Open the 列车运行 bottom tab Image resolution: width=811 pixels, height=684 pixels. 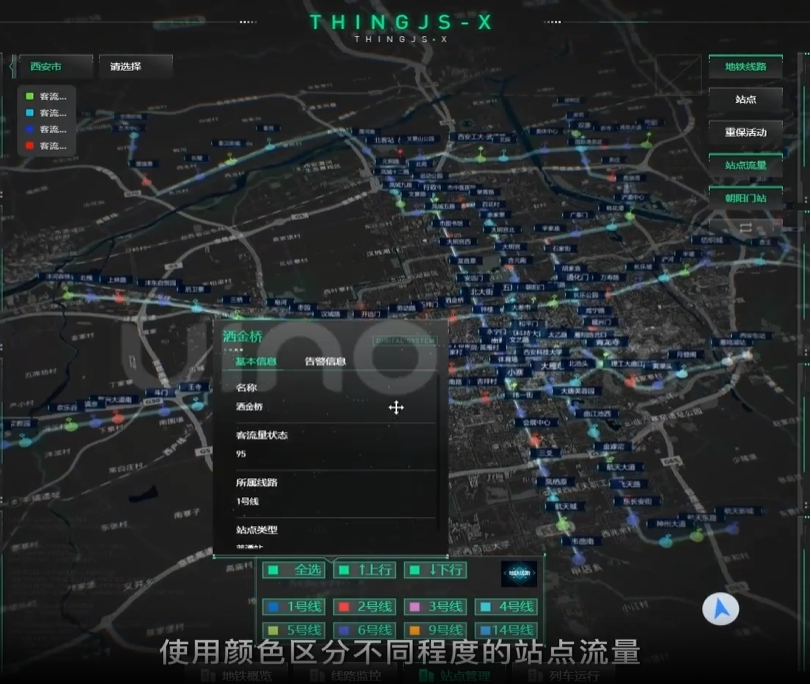[564, 676]
